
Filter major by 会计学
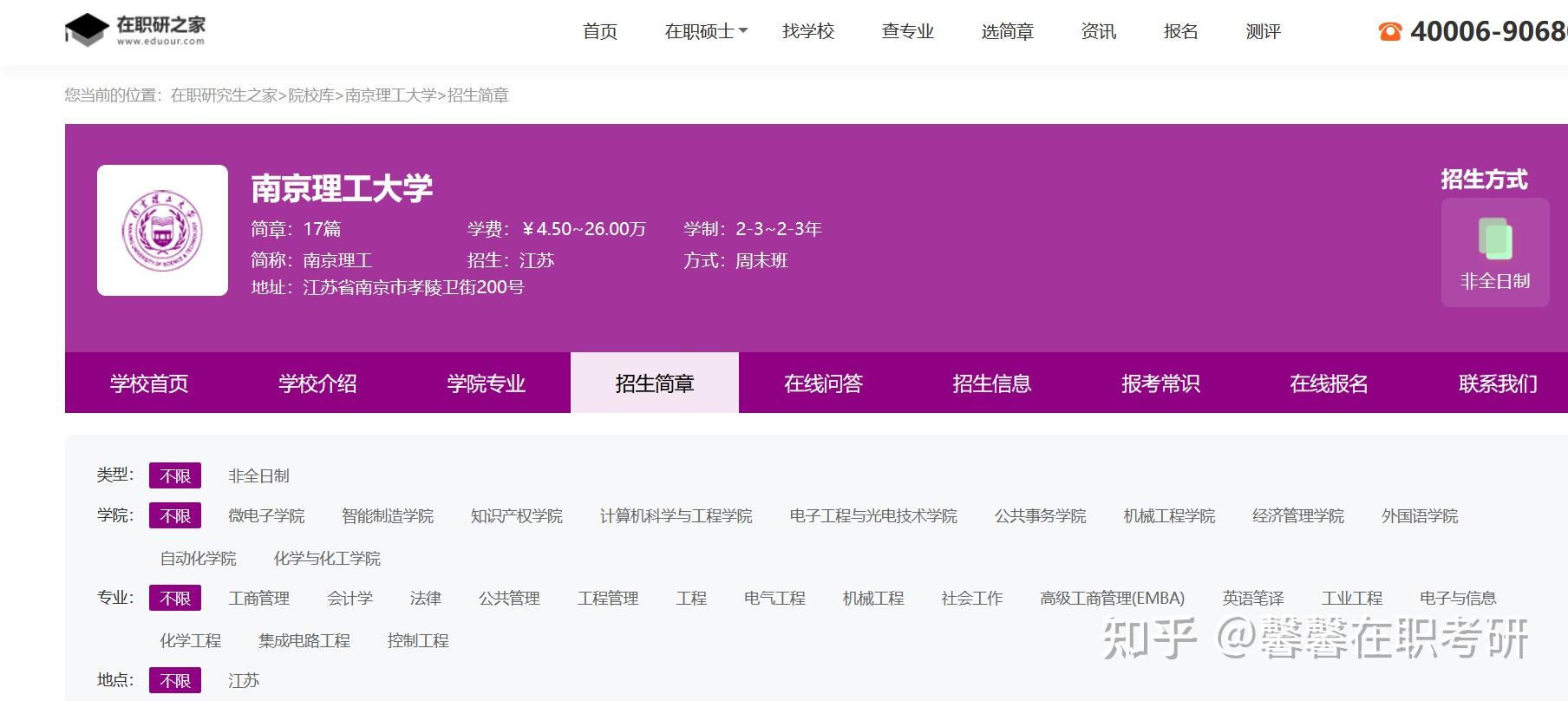tap(350, 598)
